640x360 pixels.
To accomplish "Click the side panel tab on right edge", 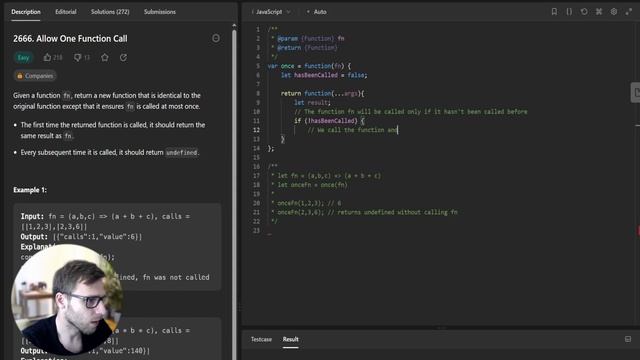I will click(636, 93).
